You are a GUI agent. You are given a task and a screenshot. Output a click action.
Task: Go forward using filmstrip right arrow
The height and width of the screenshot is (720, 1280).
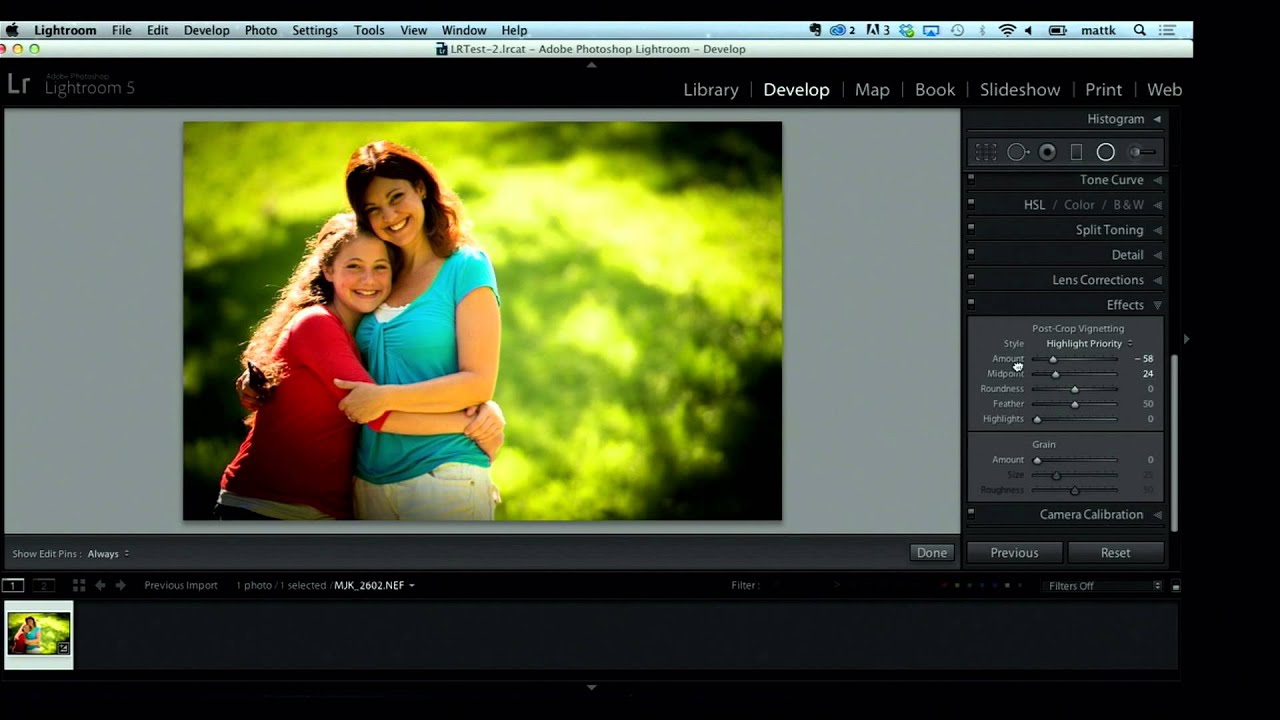pyautogui.click(x=121, y=585)
